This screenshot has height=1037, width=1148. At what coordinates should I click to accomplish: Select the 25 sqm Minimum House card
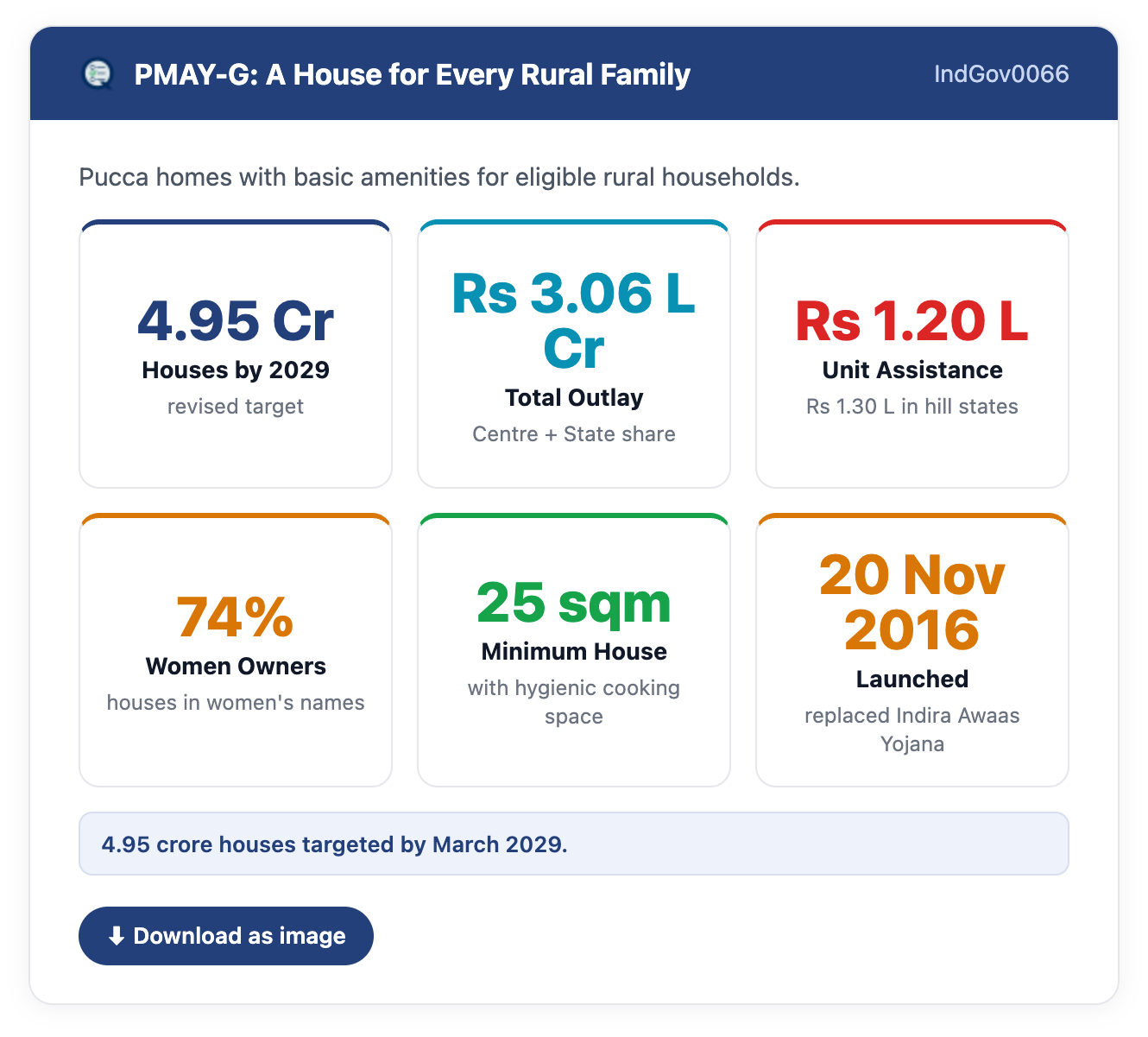[574, 650]
